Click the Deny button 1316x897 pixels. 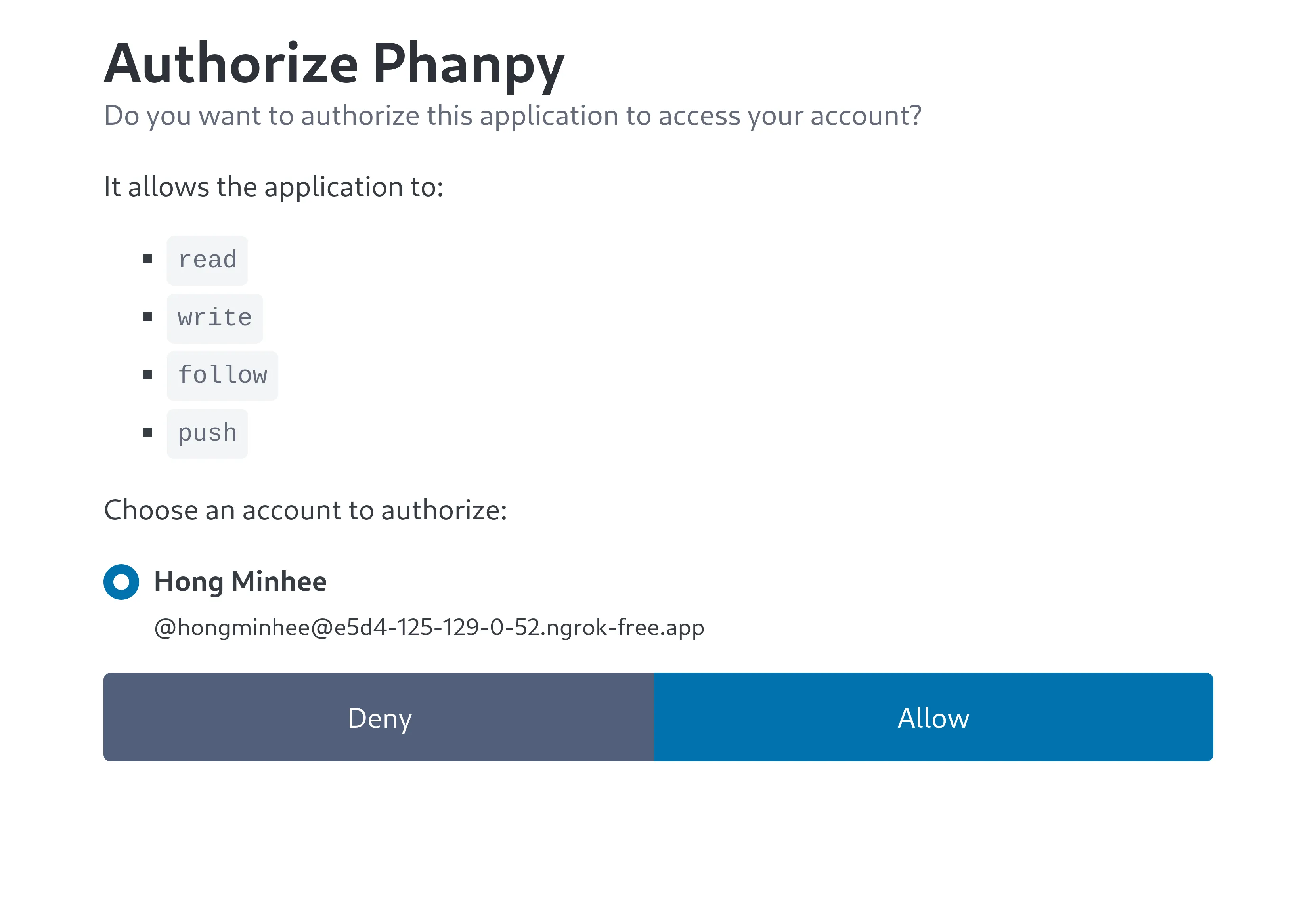(379, 717)
